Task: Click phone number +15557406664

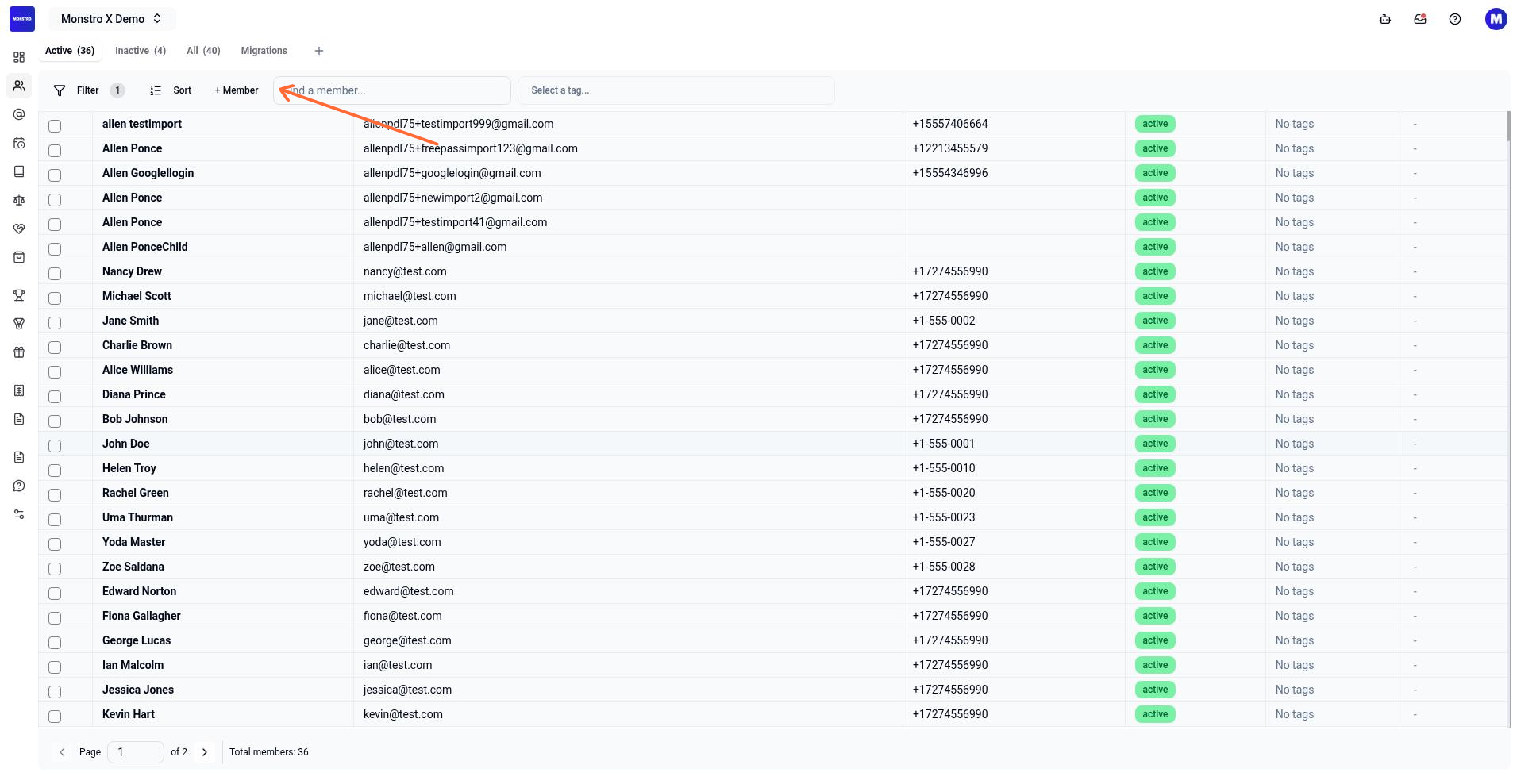Action: (x=950, y=124)
